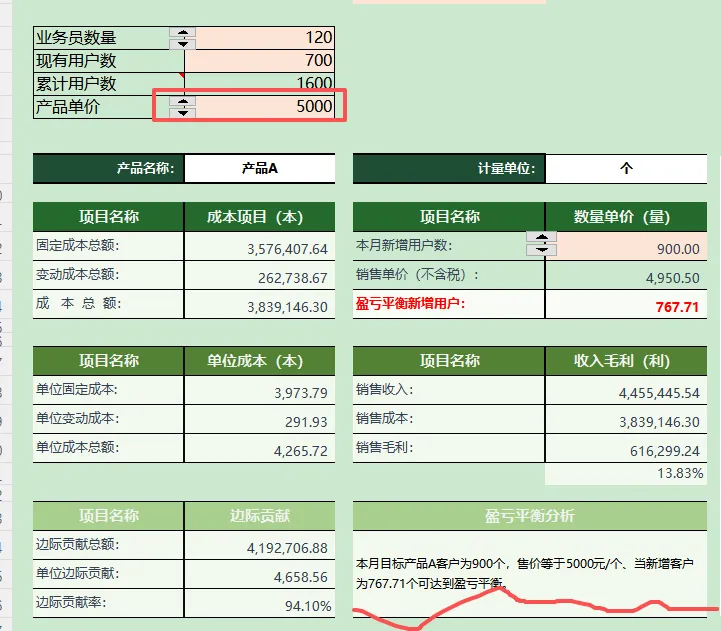Click the 销售毛利: label
This screenshot has width=721, height=631.
click(x=384, y=447)
